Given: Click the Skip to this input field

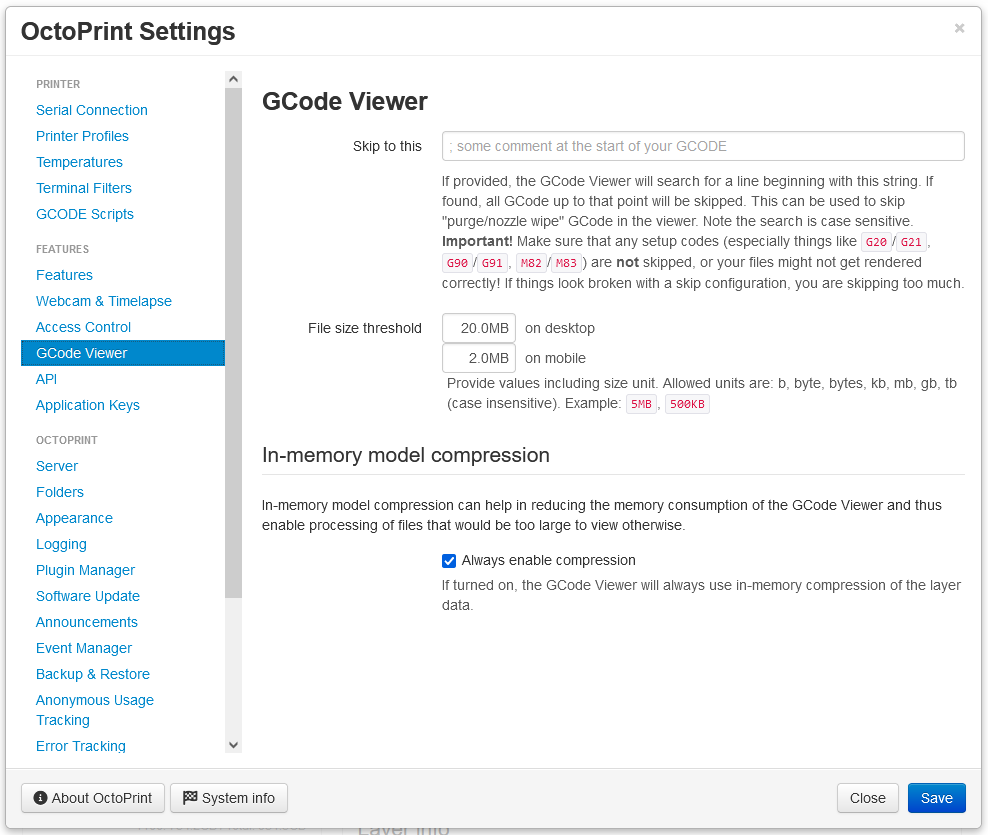Looking at the screenshot, I should pyautogui.click(x=703, y=146).
